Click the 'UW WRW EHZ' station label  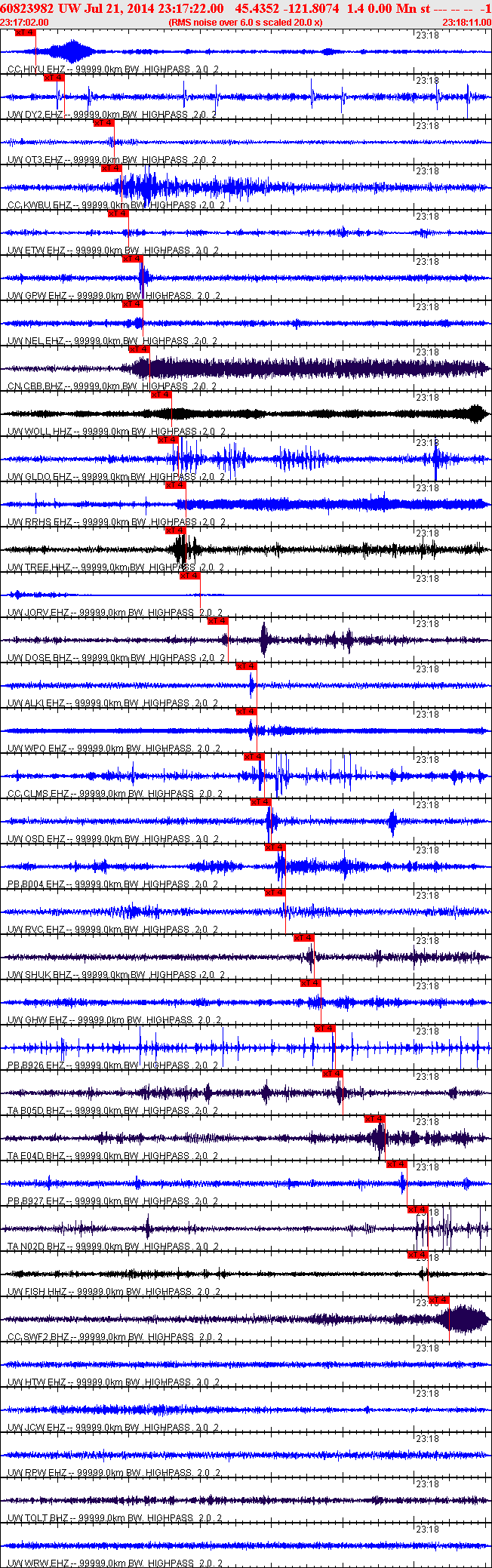click(39, 1563)
